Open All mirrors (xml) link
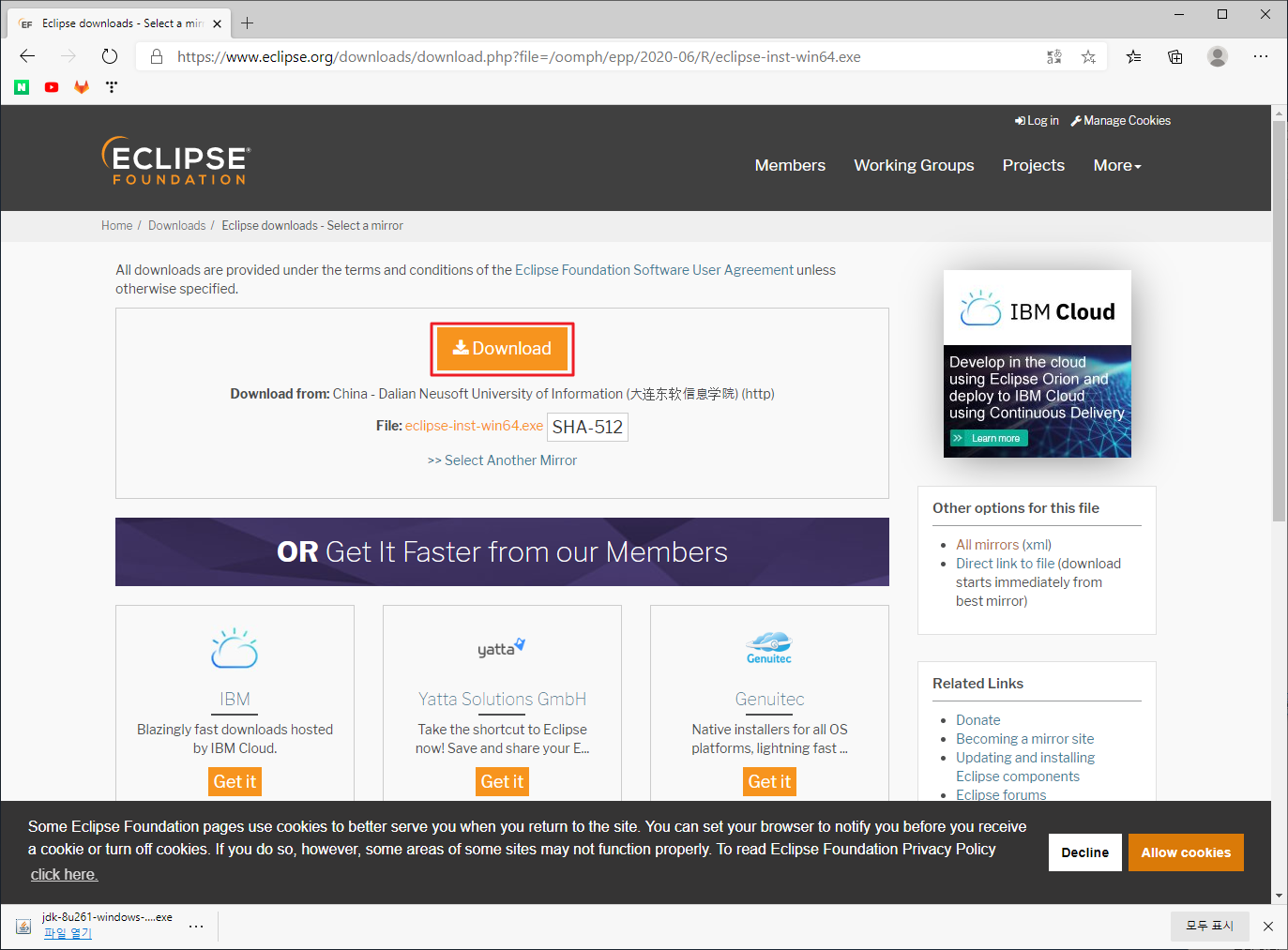The width and height of the screenshot is (1288, 950). tap(1003, 545)
